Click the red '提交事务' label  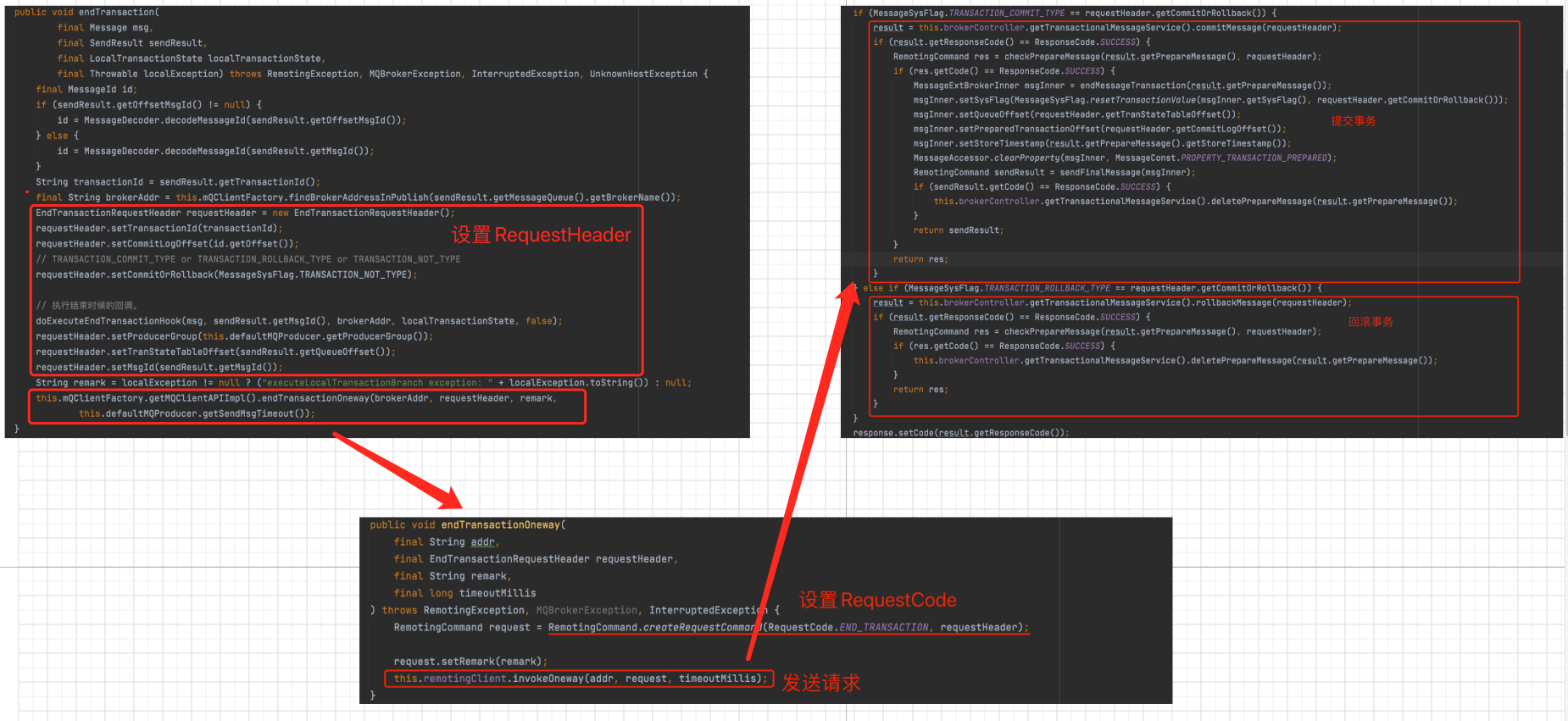click(1353, 121)
